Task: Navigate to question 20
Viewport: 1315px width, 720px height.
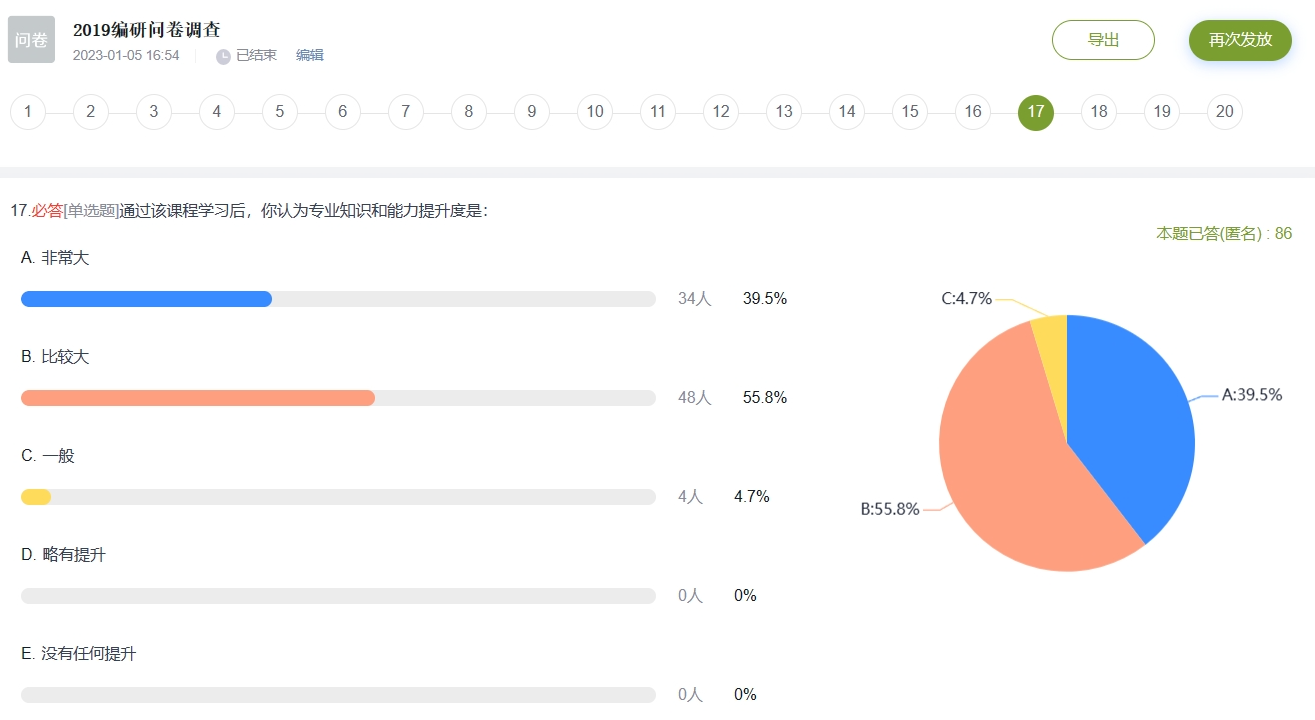Action: (1225, 112)
